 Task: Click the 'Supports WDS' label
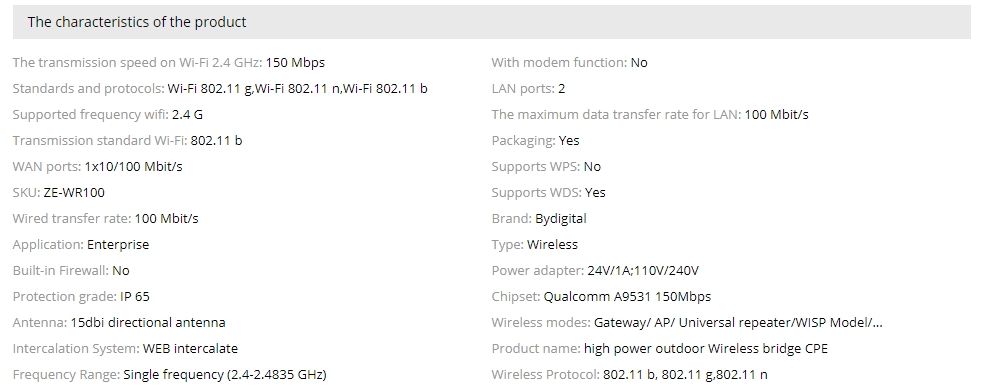(536, 193)
